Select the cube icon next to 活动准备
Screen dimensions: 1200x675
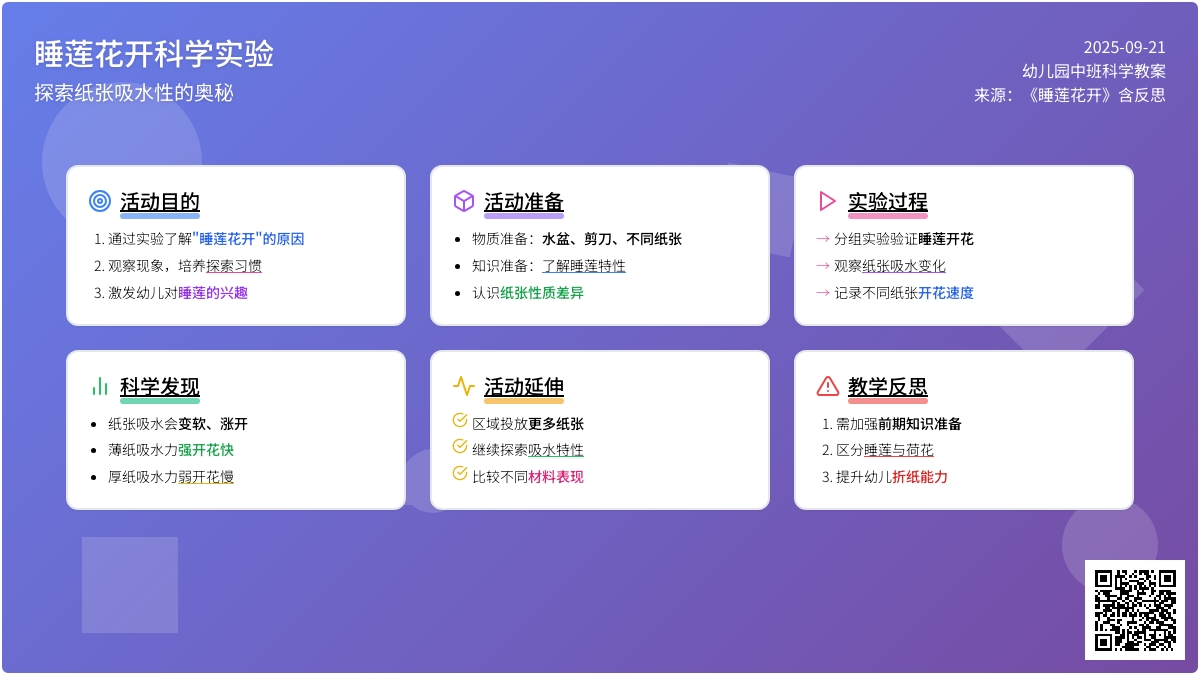tap(463, 201)
